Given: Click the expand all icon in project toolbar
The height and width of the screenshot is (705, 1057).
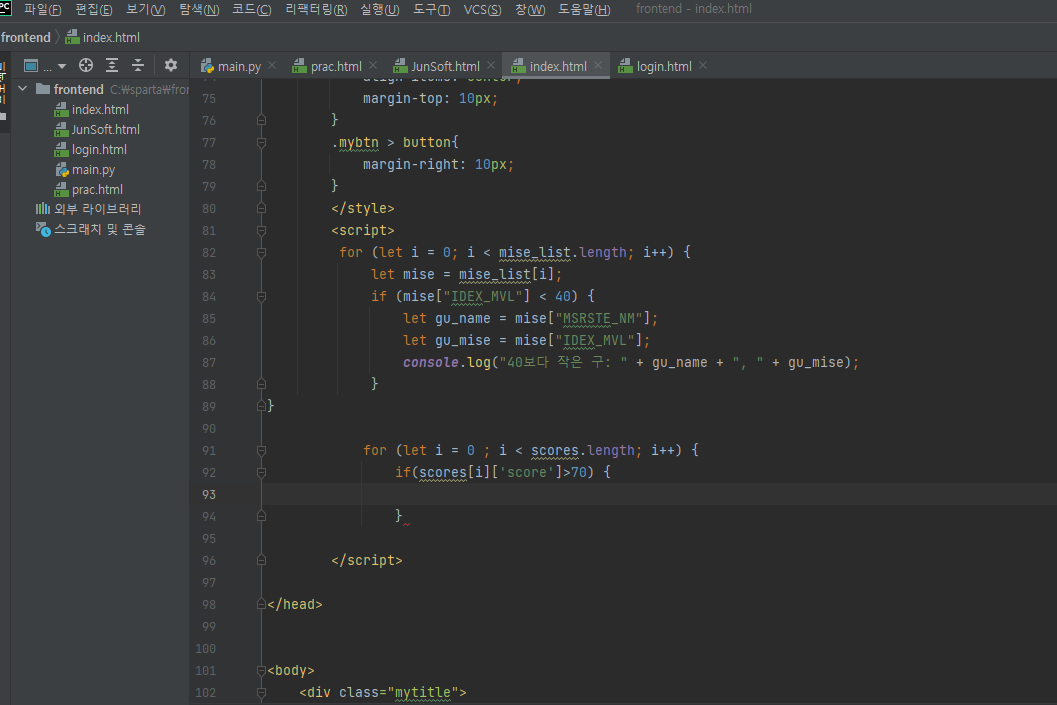Looking at the screenshot, I should pyautogui.click(x=112, y=65).
